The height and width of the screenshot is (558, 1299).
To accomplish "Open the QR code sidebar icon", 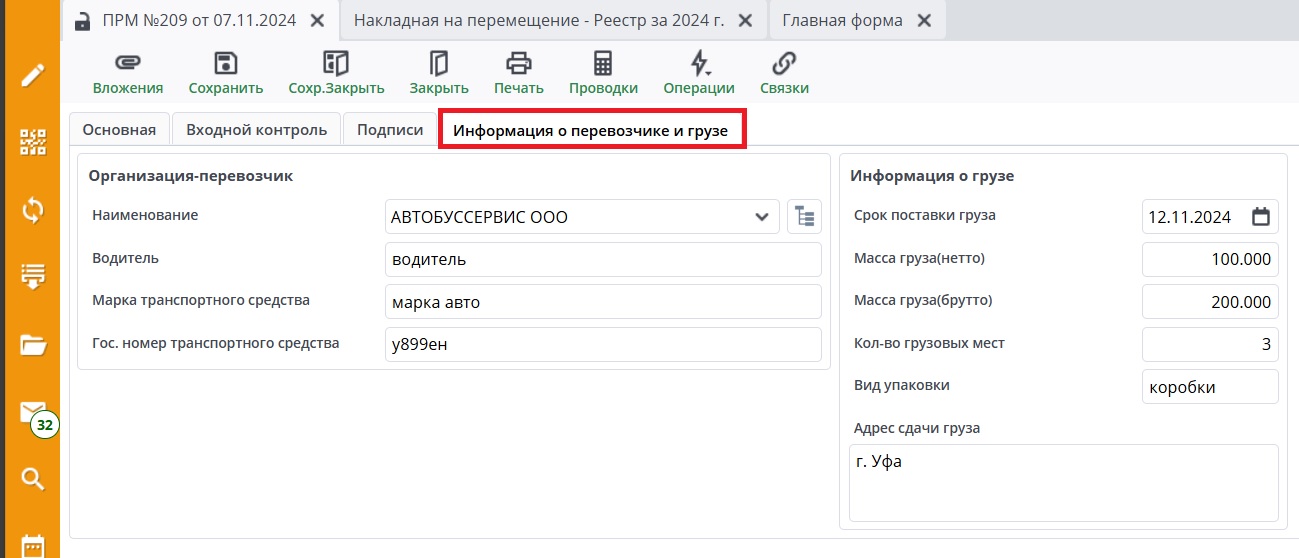I will click(33, 143).
